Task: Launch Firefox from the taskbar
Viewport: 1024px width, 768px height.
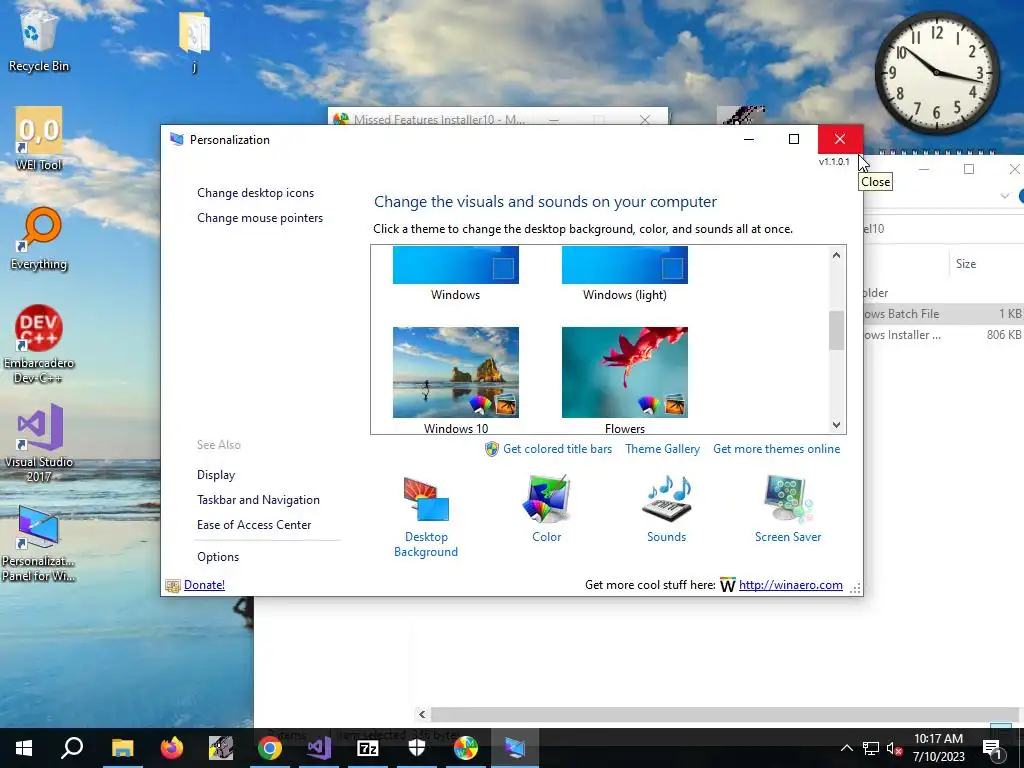Action: pos(172,748)
